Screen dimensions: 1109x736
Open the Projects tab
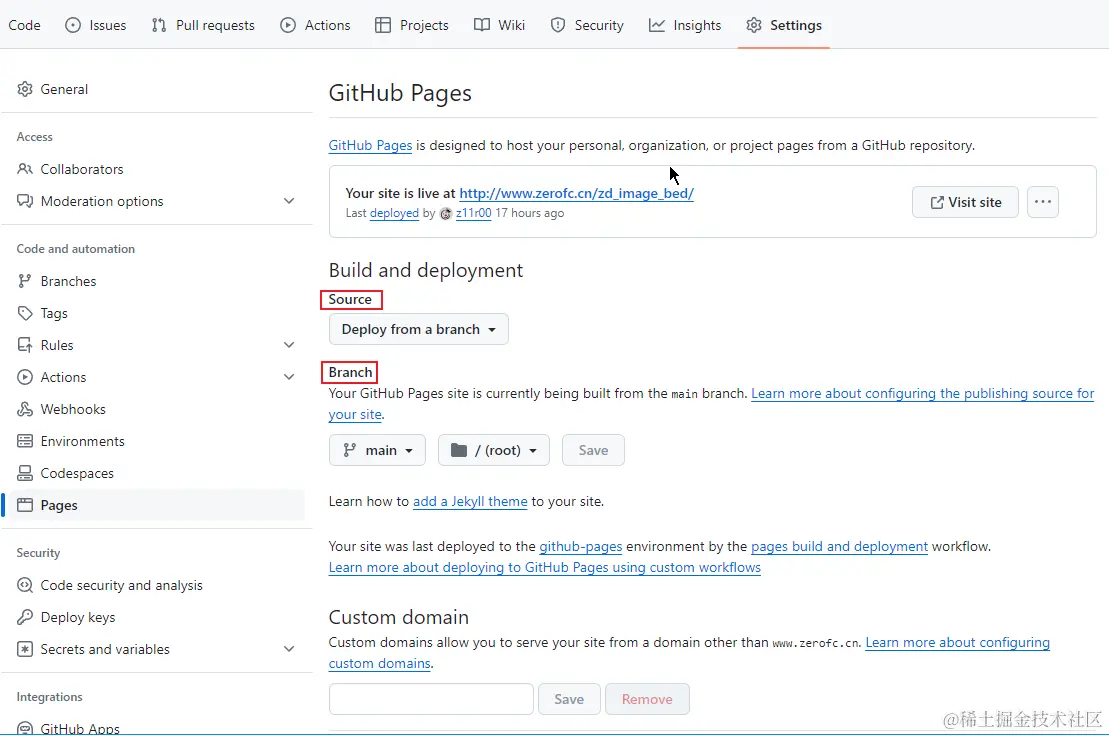click(412, 25)
